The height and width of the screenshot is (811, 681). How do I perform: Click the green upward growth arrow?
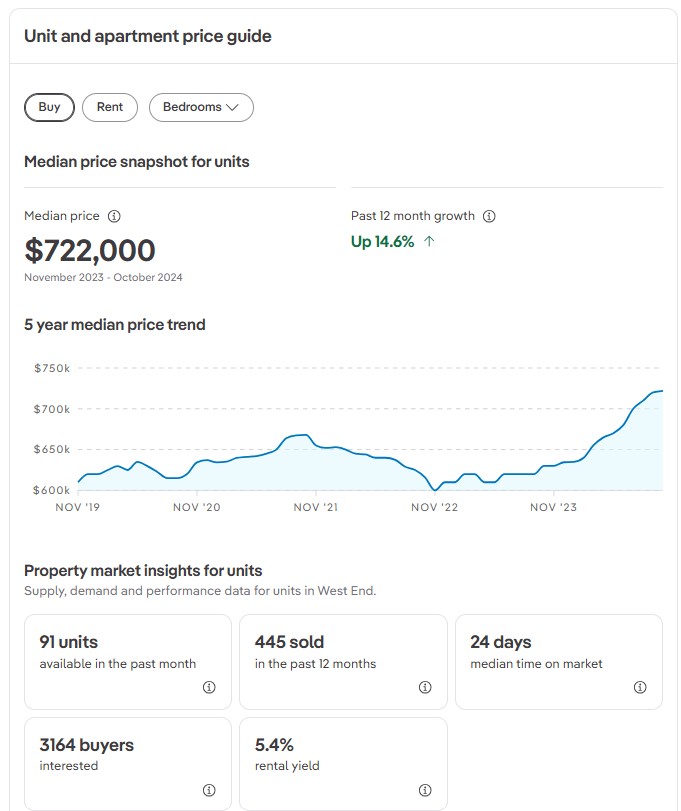429,241
